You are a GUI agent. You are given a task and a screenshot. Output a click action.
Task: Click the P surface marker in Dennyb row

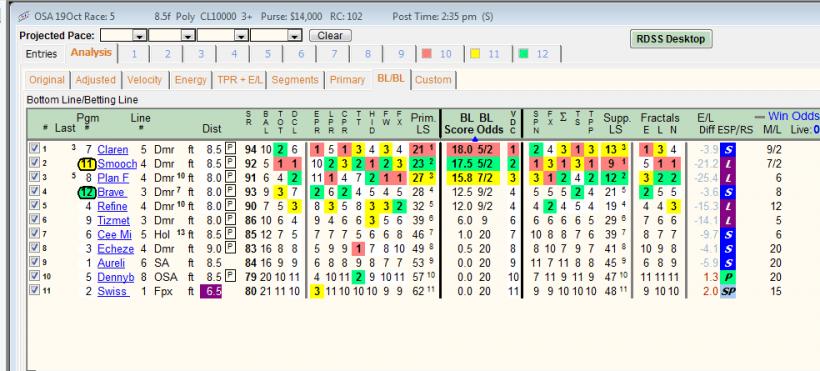(230, 276)
